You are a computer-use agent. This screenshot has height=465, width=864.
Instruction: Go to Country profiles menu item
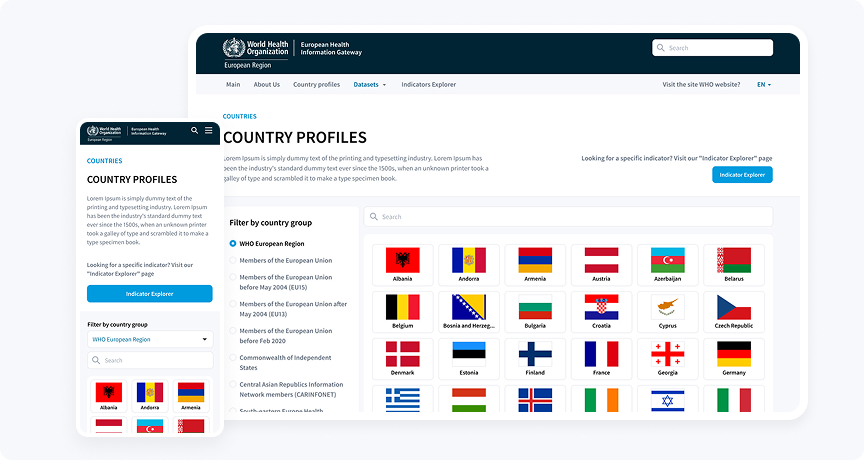click(316, 85)
